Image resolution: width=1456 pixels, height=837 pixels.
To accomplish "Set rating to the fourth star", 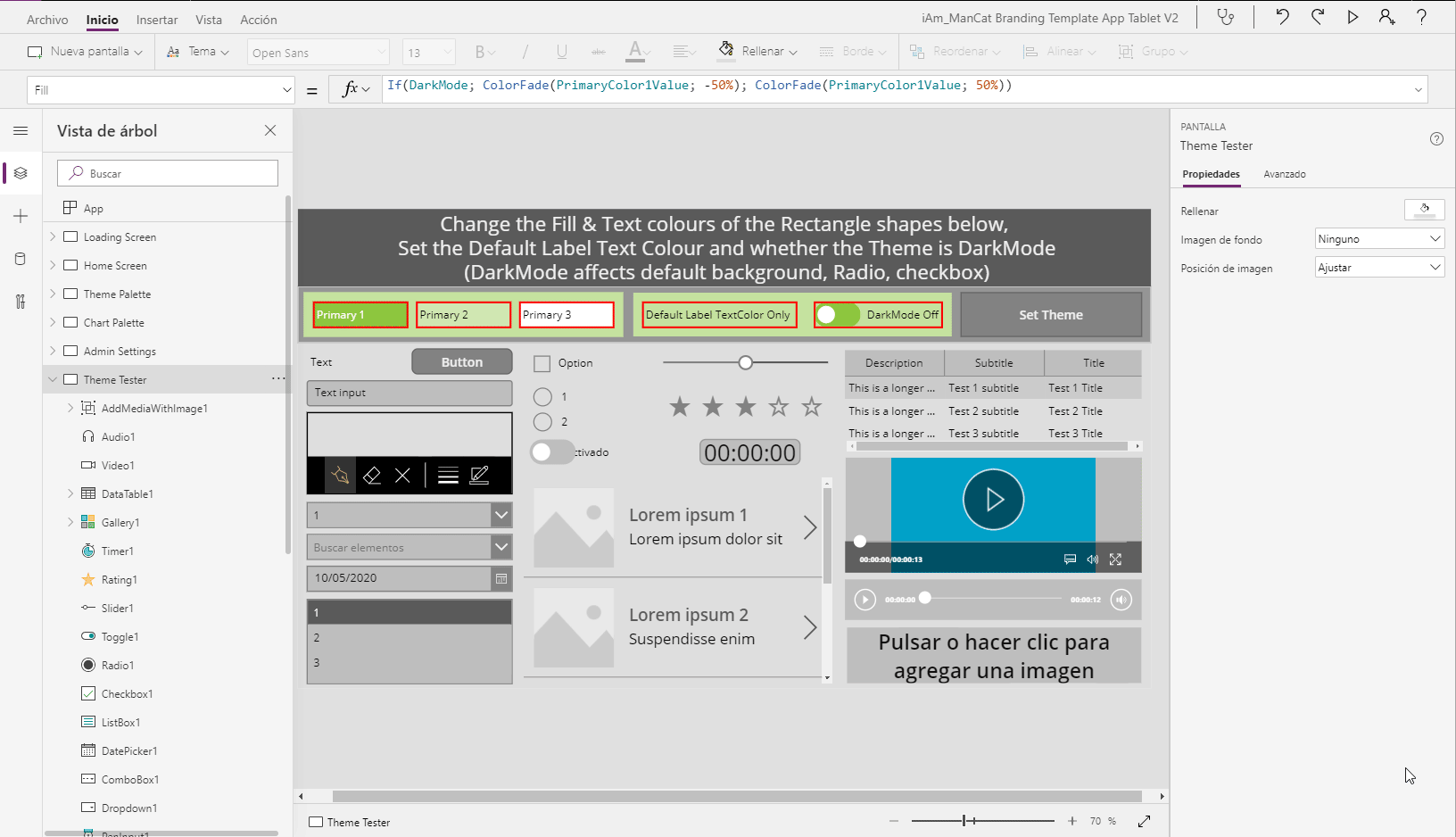I will click(x=779, y=407).
